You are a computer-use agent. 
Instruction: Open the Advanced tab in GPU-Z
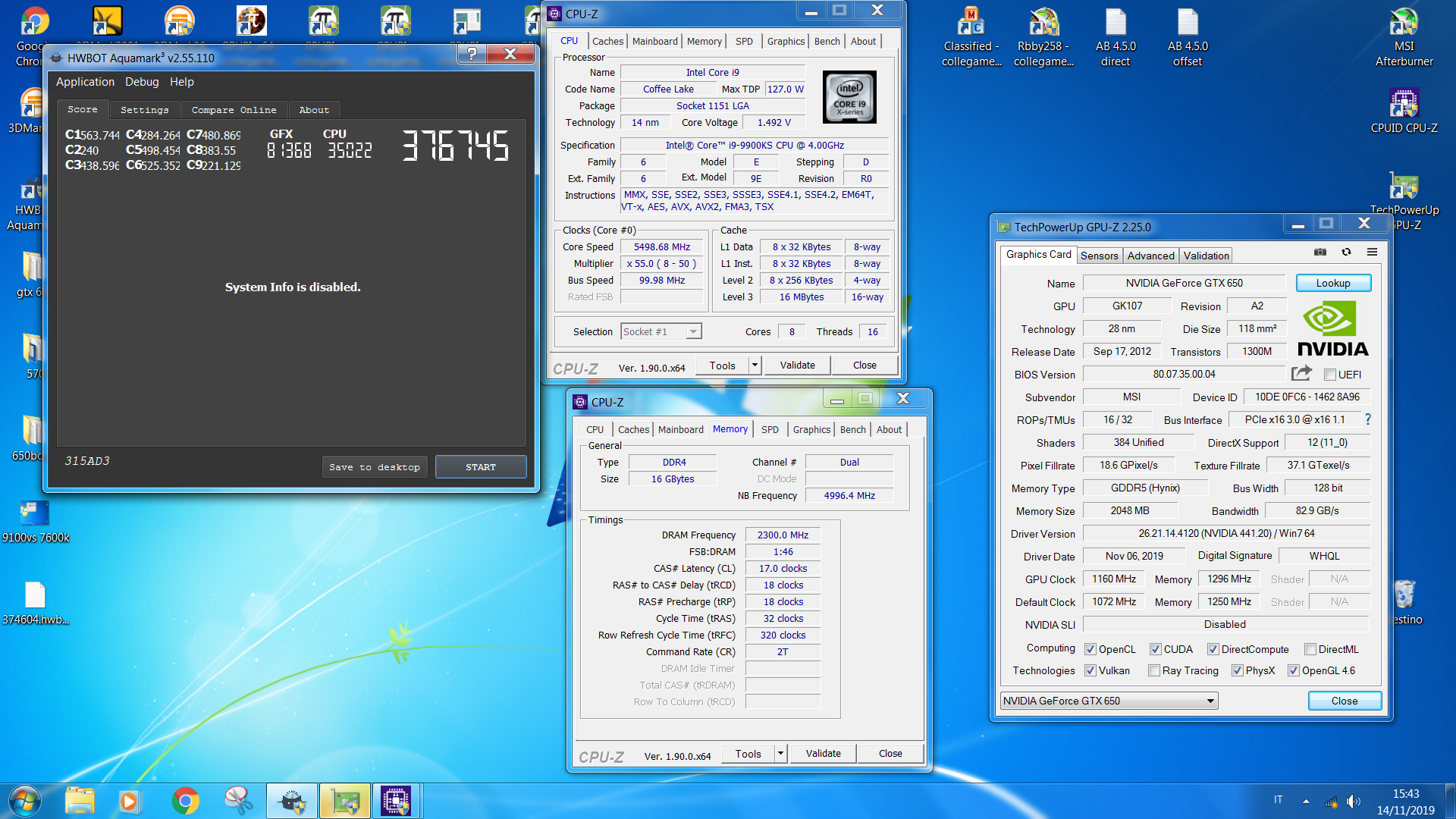[x=1150, y=256]
